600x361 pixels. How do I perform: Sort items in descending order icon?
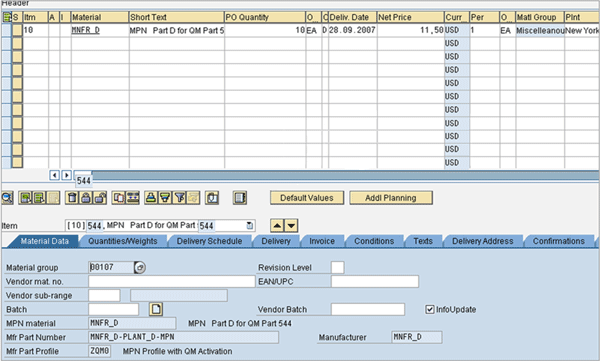pos(165,198)
